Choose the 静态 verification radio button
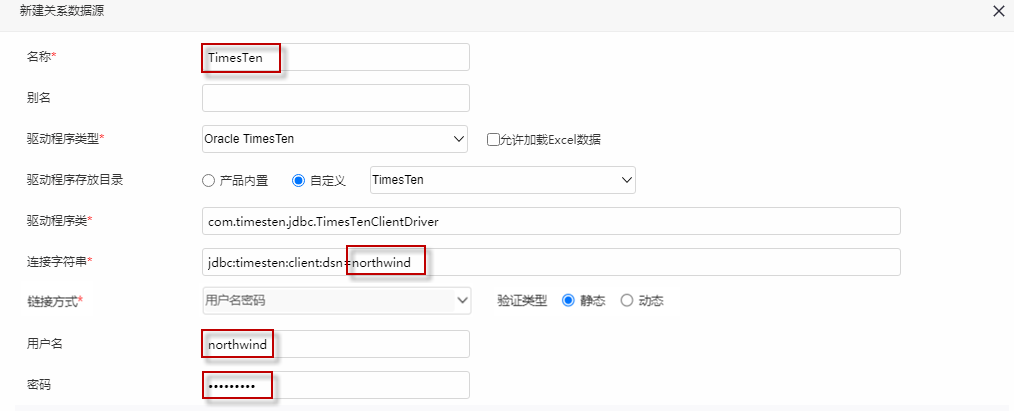 tap(568, 300)
